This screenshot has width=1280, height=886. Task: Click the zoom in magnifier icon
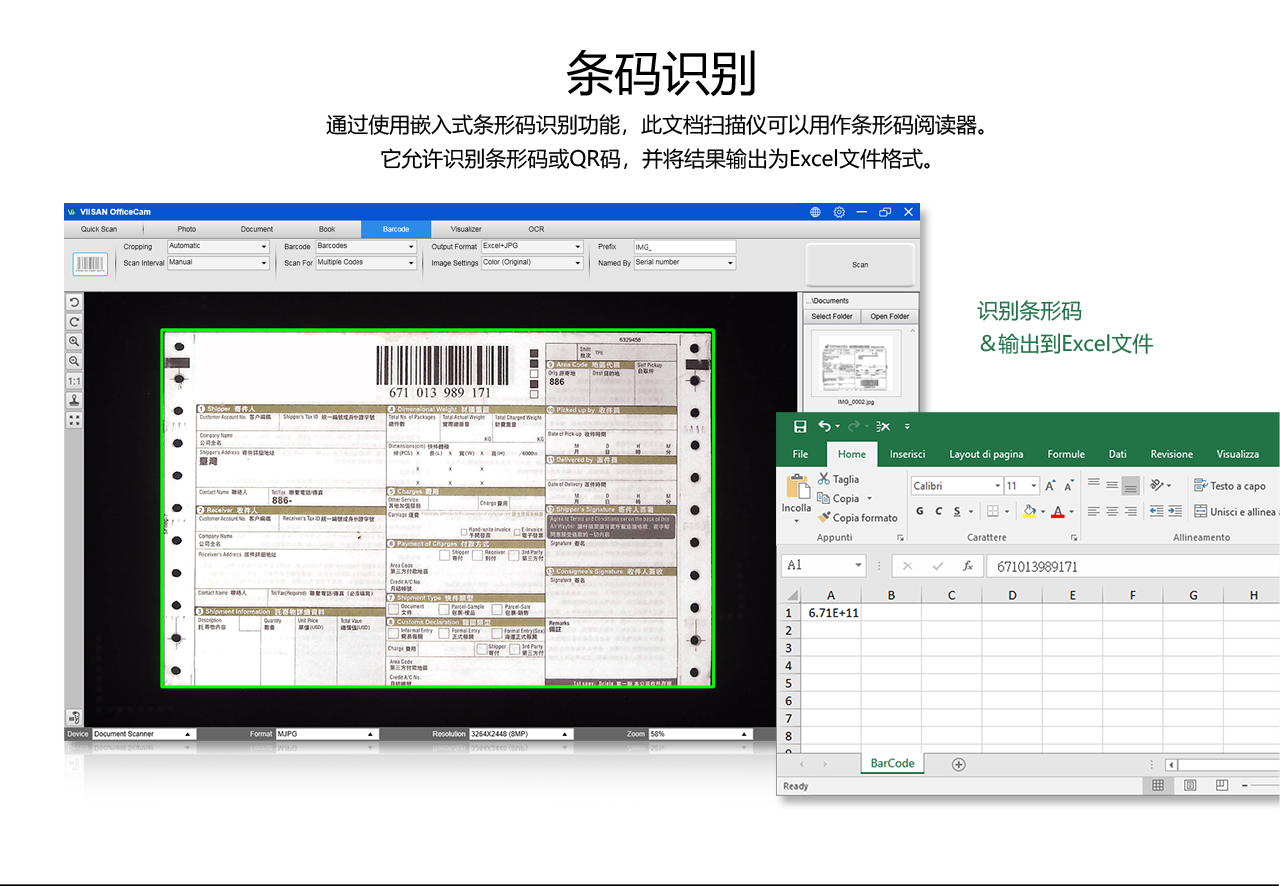click(74, 341)
